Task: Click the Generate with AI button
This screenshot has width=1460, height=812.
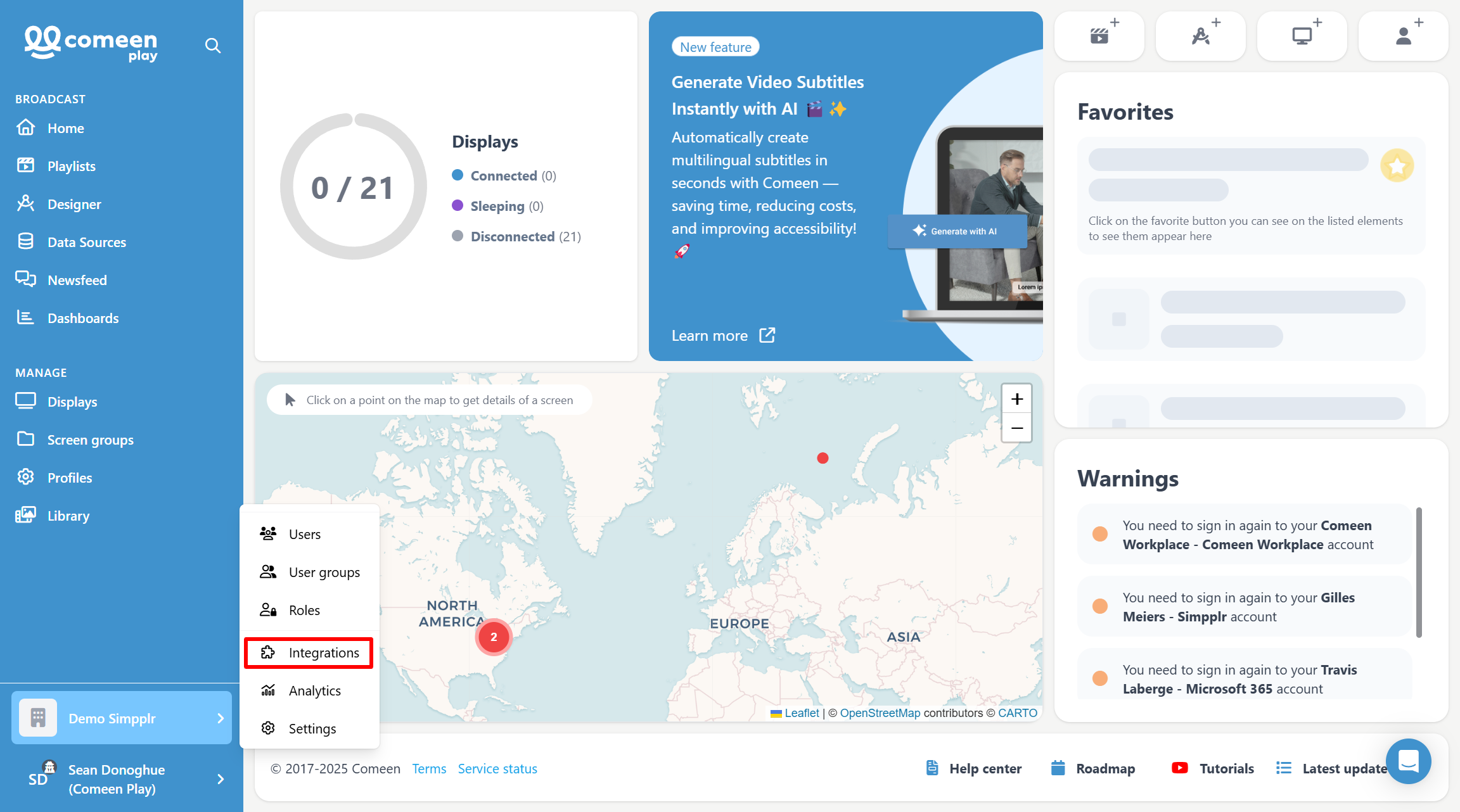Action: [957, 231]
